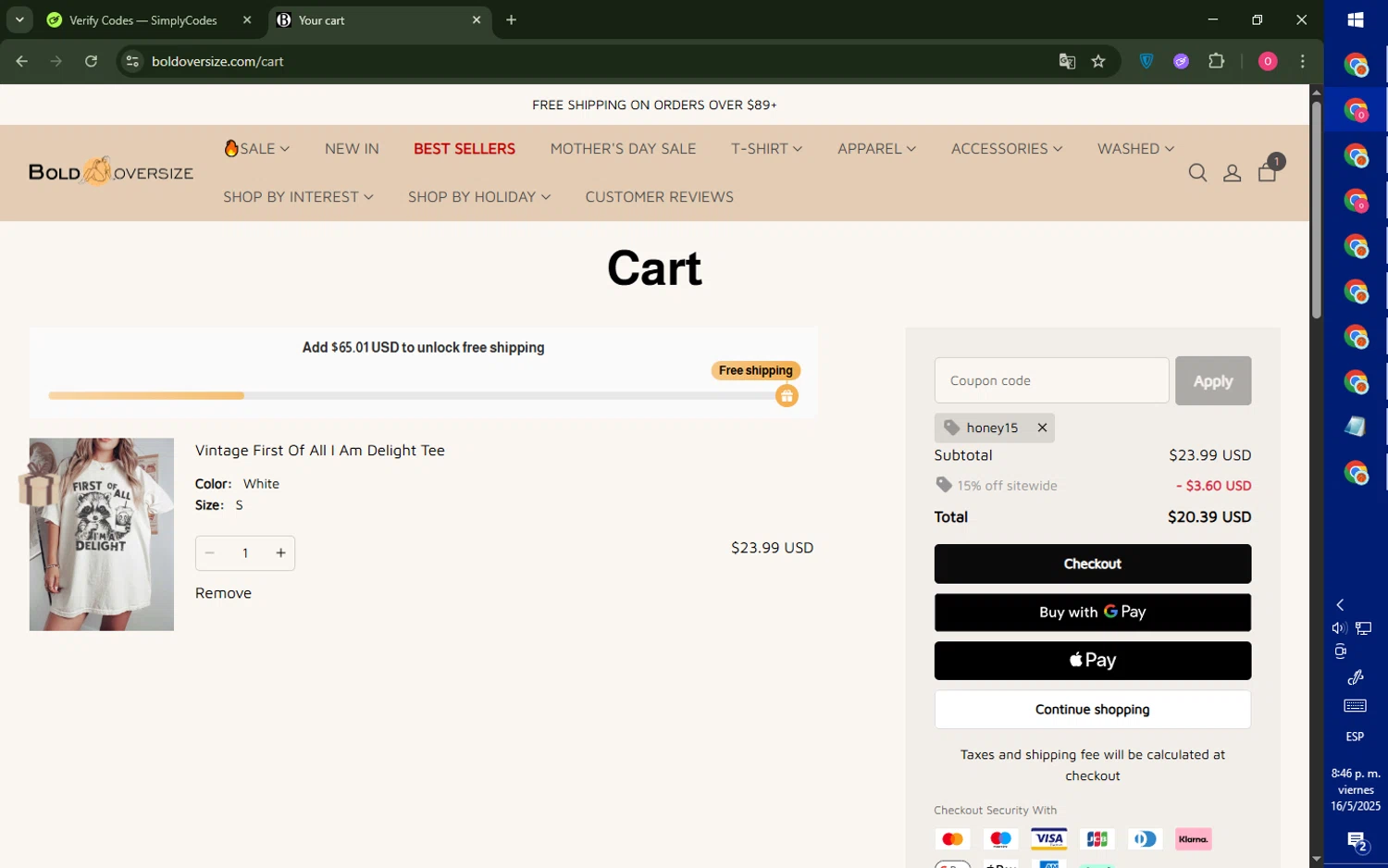Open new browser tab with plus
This screenshot has height=868, width=1388.
[511, 19]
